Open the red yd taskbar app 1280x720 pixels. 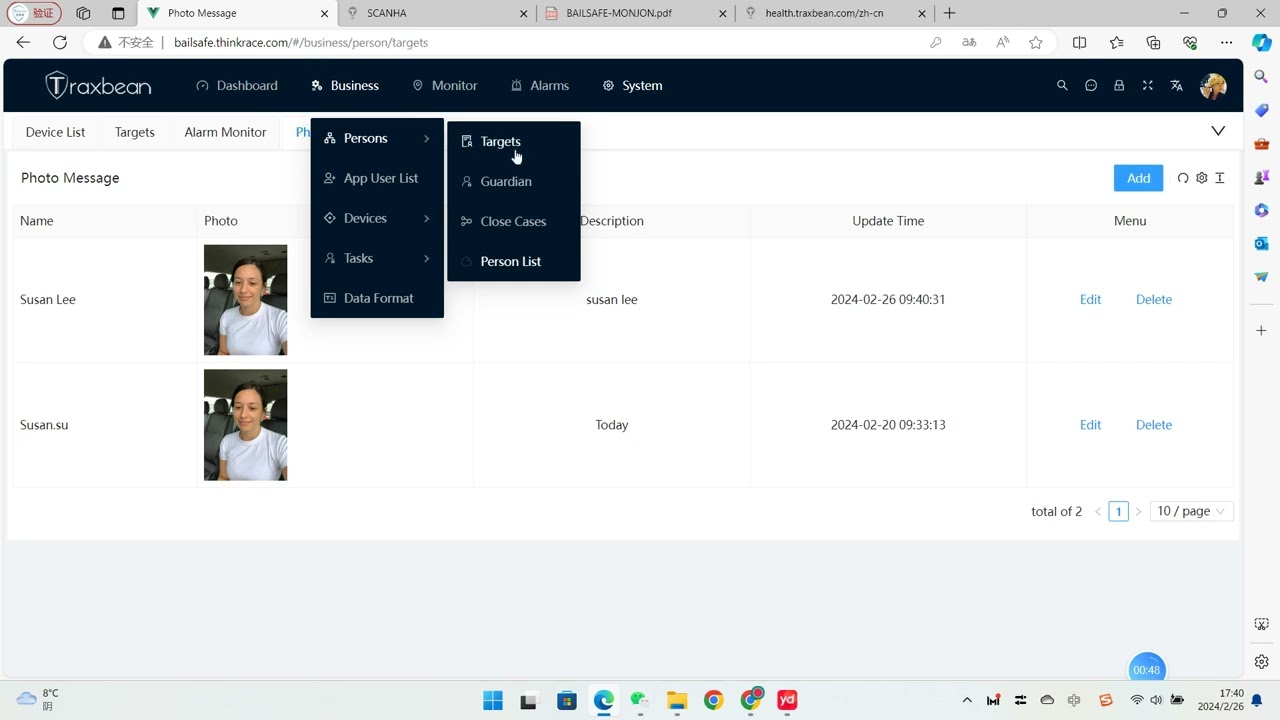tap(787, 700)
